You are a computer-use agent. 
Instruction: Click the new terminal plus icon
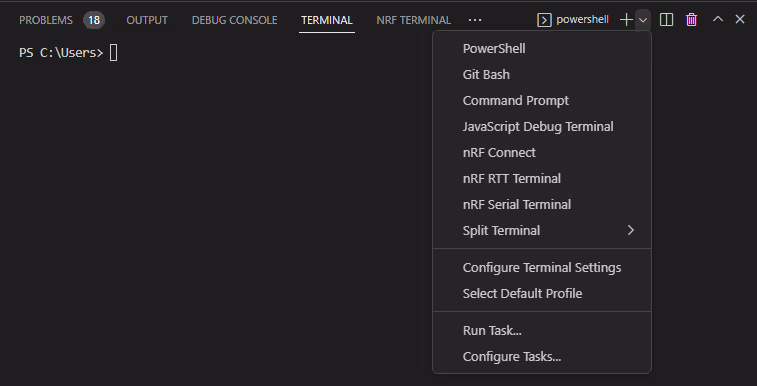click(626, 20)
